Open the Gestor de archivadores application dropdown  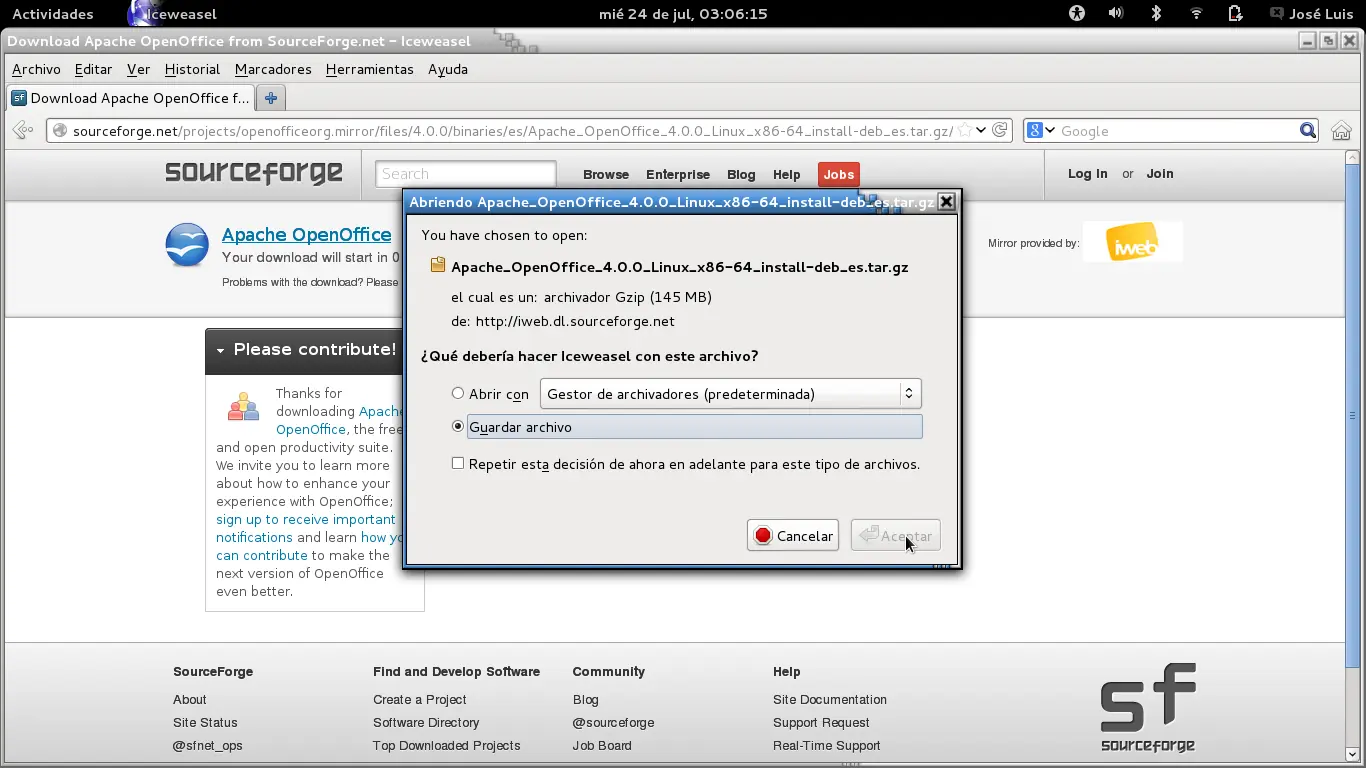(730, 393)
